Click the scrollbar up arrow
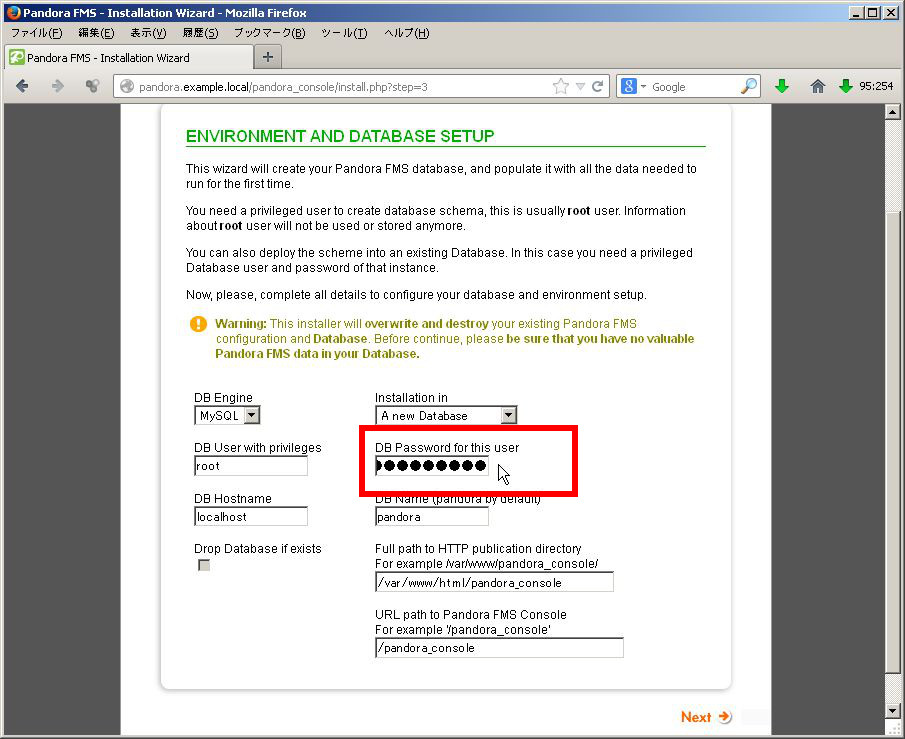905x739 pixels. (893, 111)
